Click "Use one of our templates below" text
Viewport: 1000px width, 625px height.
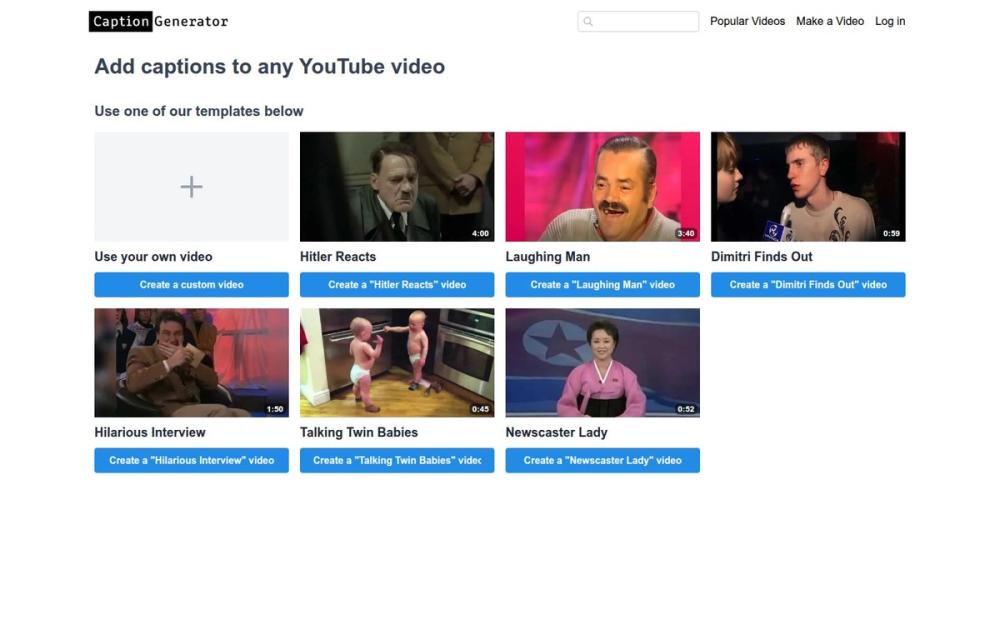pos(199,111)
